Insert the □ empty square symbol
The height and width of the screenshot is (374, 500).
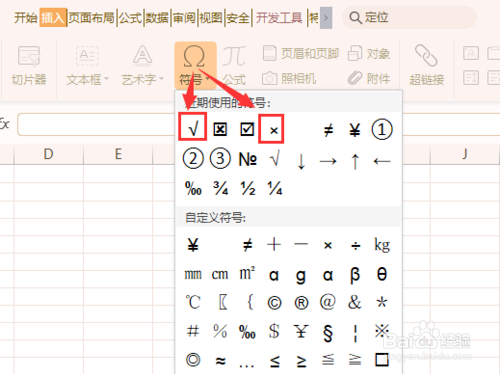[382, 360]
